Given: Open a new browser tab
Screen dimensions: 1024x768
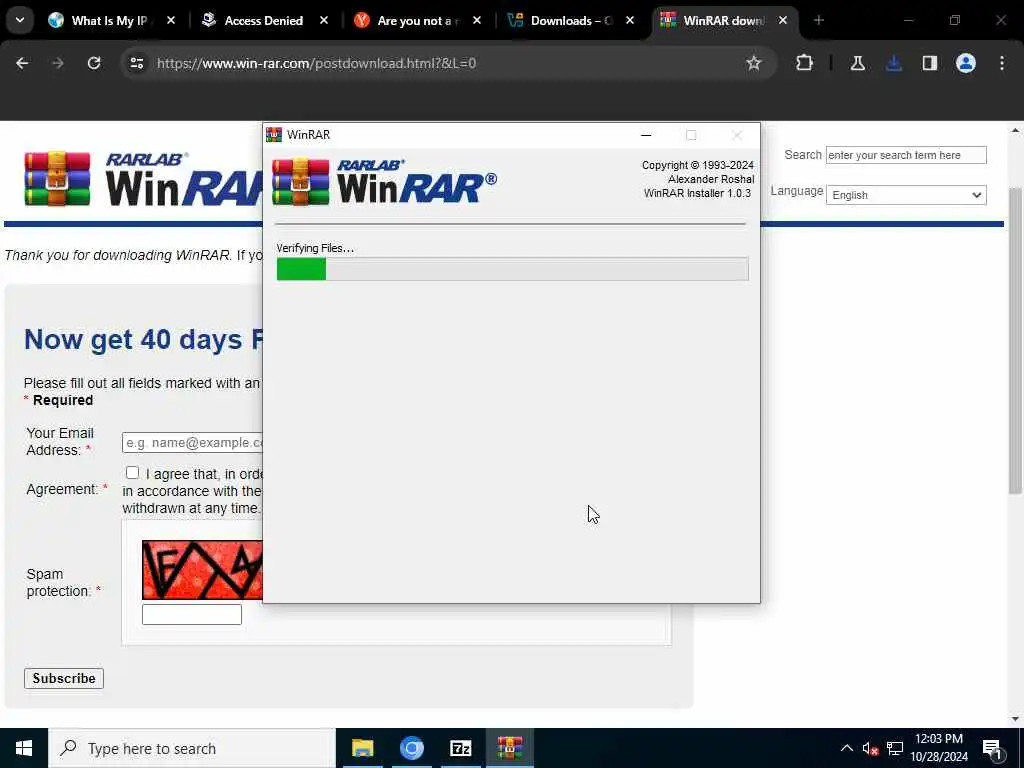Looking at the screenshot, I should tap(819, 20).
